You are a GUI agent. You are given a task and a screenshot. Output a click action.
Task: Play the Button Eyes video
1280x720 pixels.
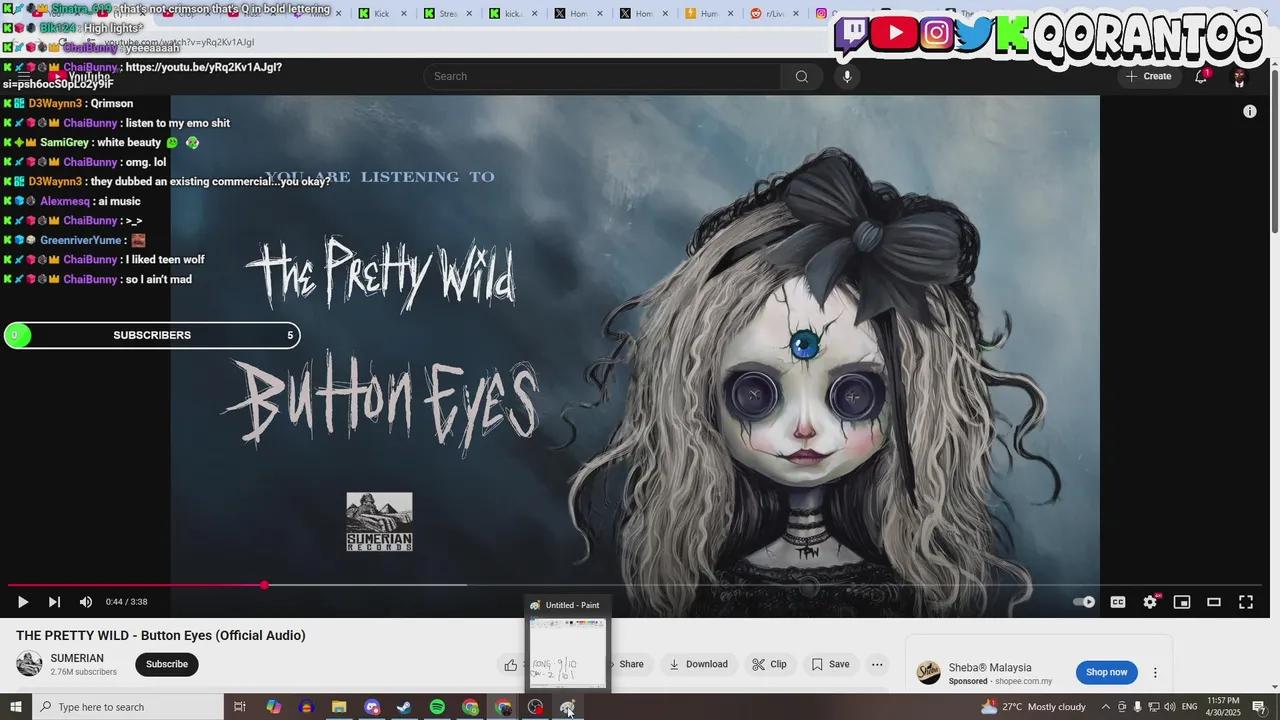pos(22,602)
